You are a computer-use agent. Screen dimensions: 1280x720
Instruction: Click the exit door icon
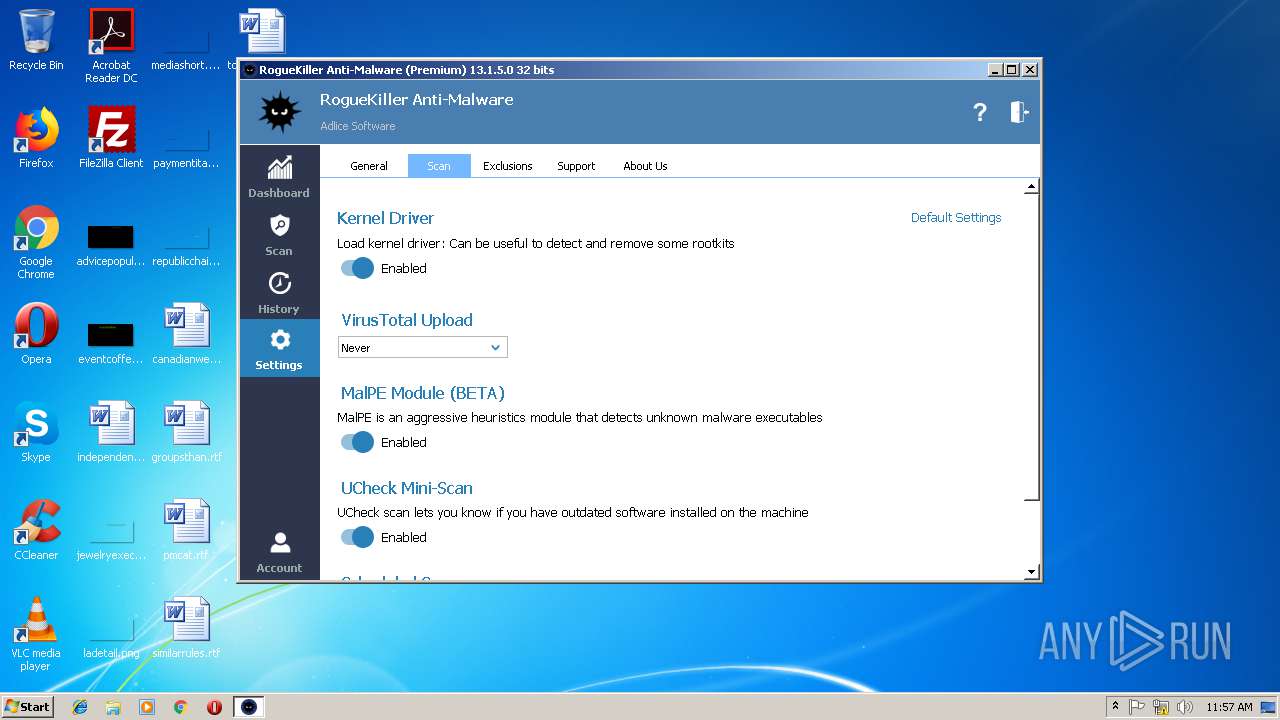click(x=1019, y=112)
